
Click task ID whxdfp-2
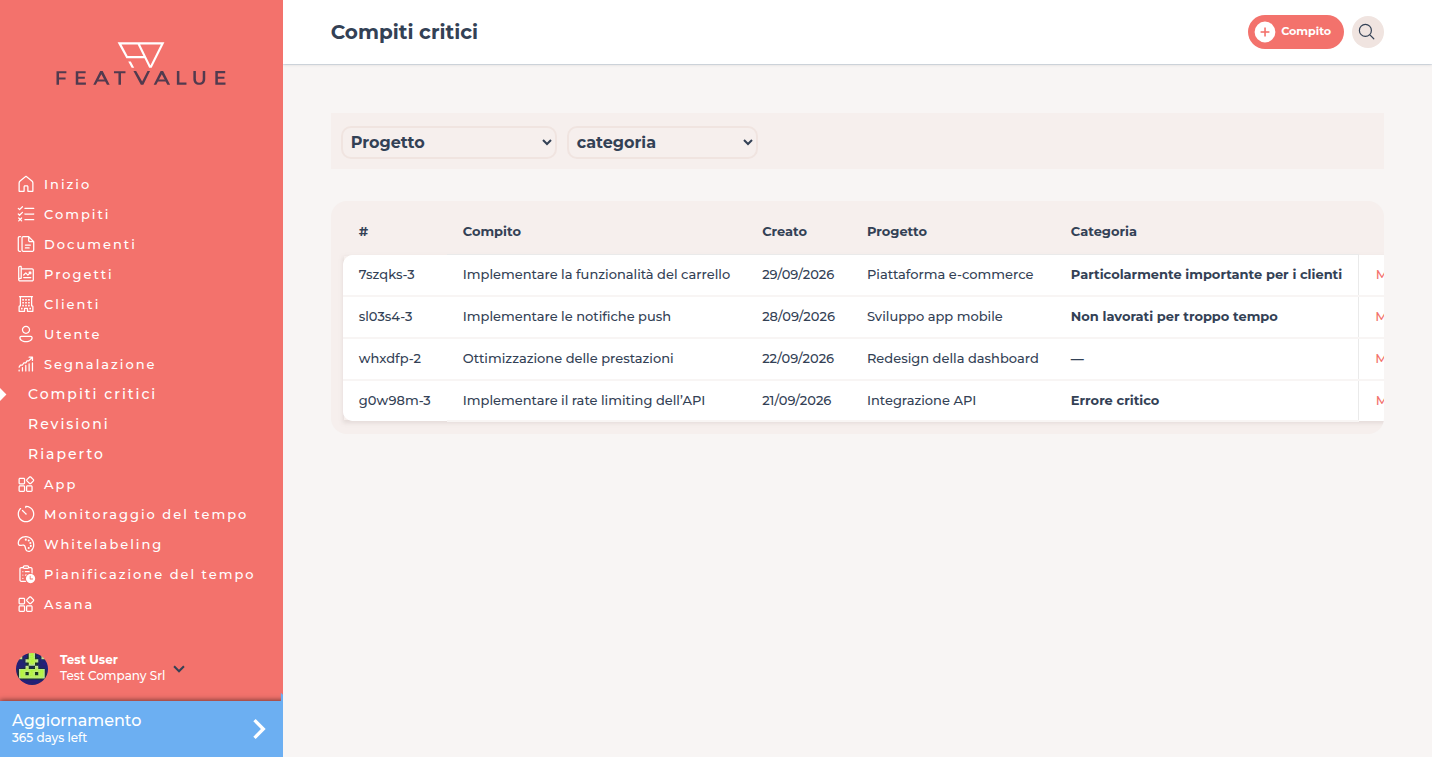(390, 358)
